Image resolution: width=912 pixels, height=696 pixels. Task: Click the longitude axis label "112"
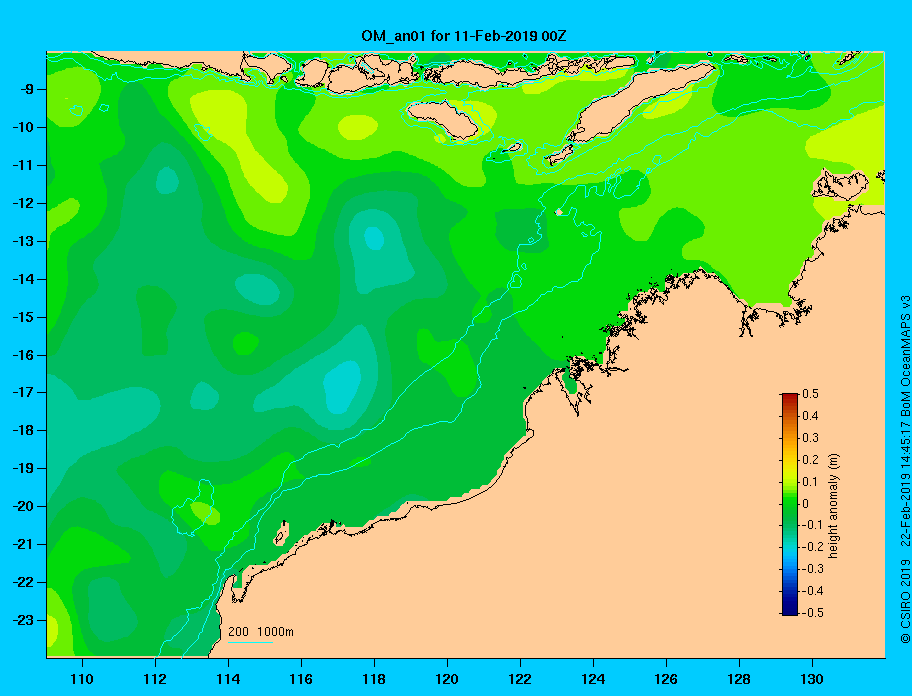155,679
